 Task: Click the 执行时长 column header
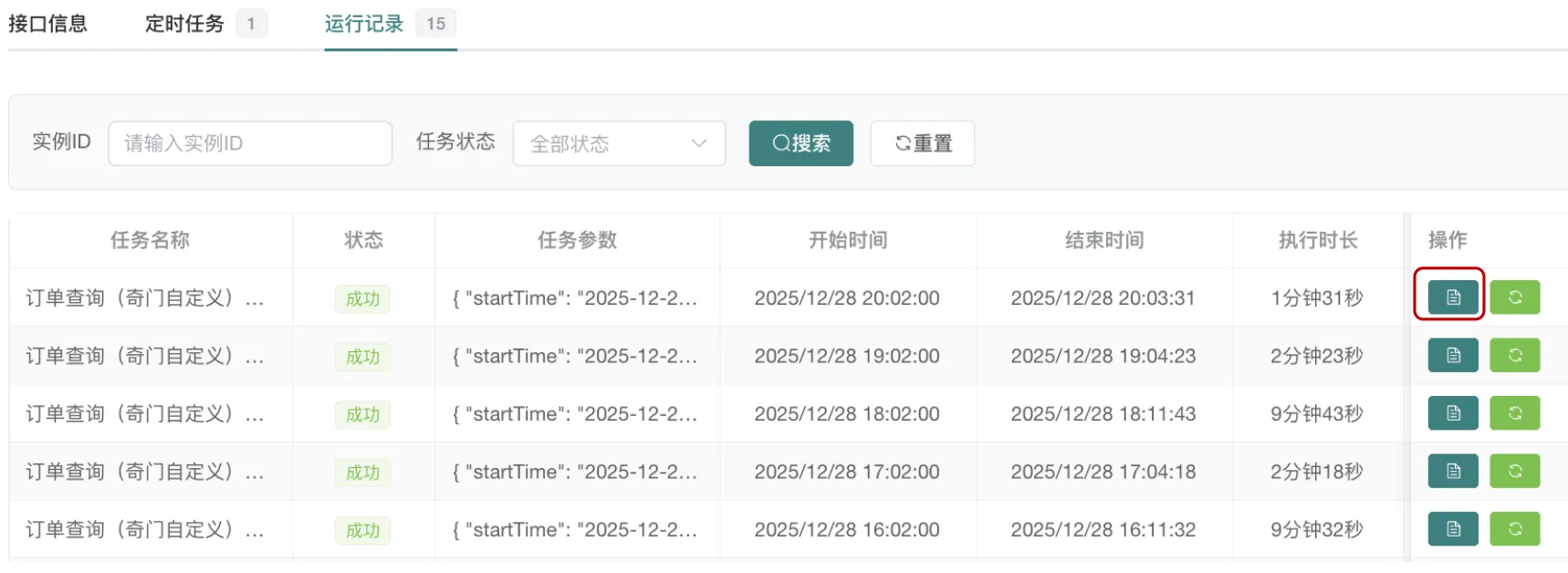pyautogui.click(x=1317, y=240)
